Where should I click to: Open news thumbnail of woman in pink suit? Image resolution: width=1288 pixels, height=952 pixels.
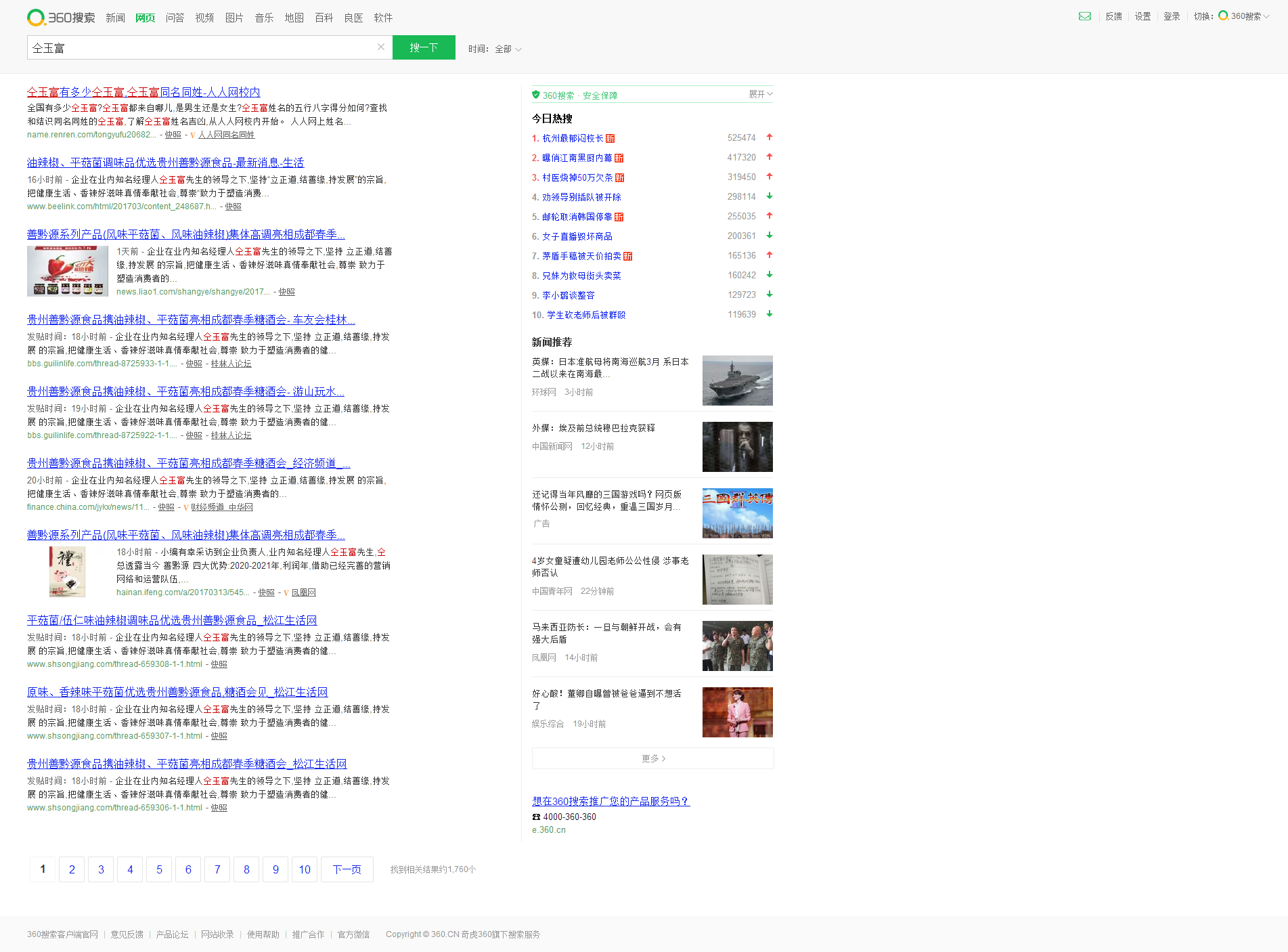pyautogui.click(x=738, y=712)
